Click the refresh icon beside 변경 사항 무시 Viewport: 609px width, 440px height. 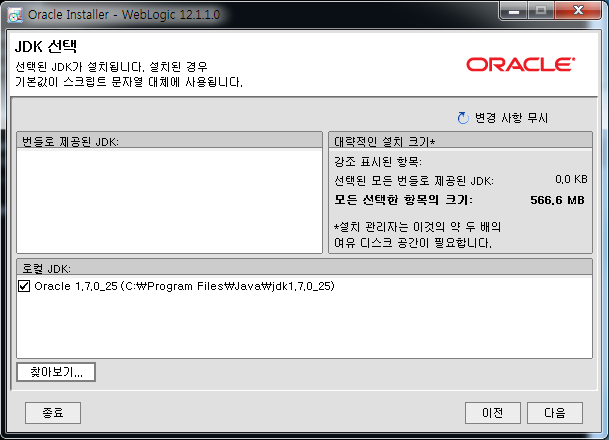[463, 118]
